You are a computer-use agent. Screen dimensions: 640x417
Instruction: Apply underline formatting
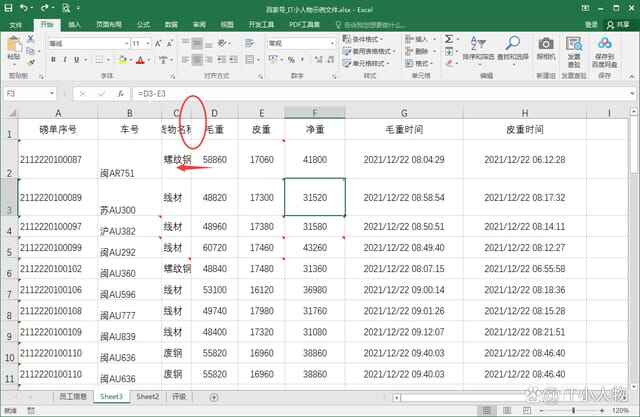pos(76,60)
